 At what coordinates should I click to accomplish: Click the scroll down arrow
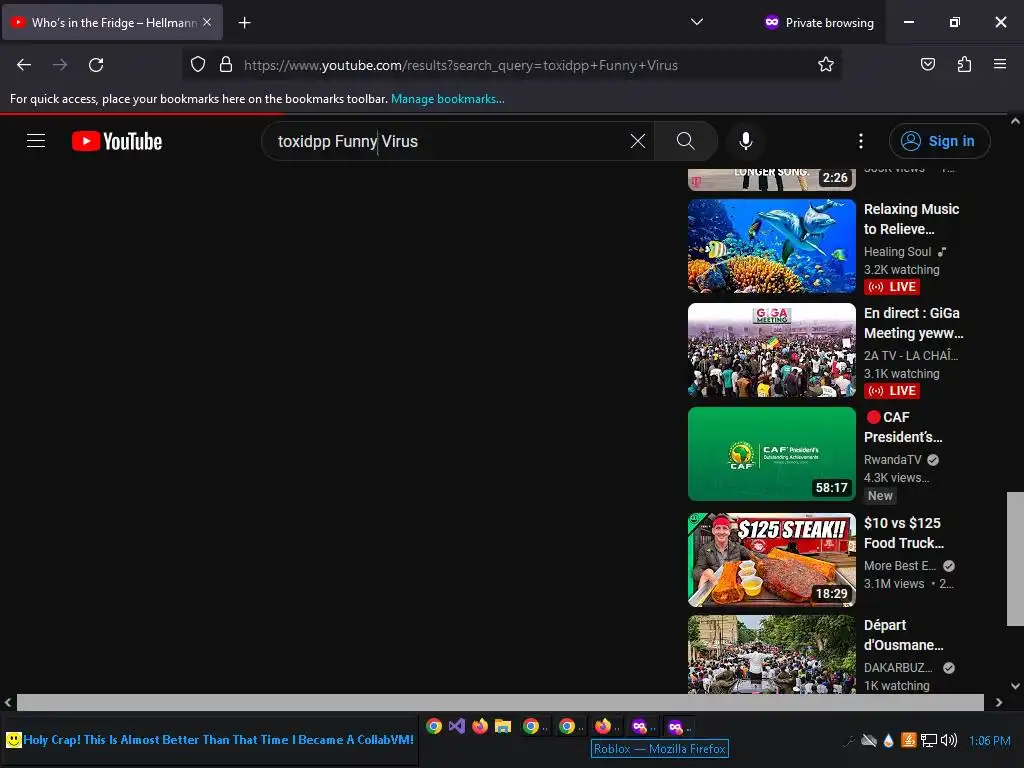1015,686
